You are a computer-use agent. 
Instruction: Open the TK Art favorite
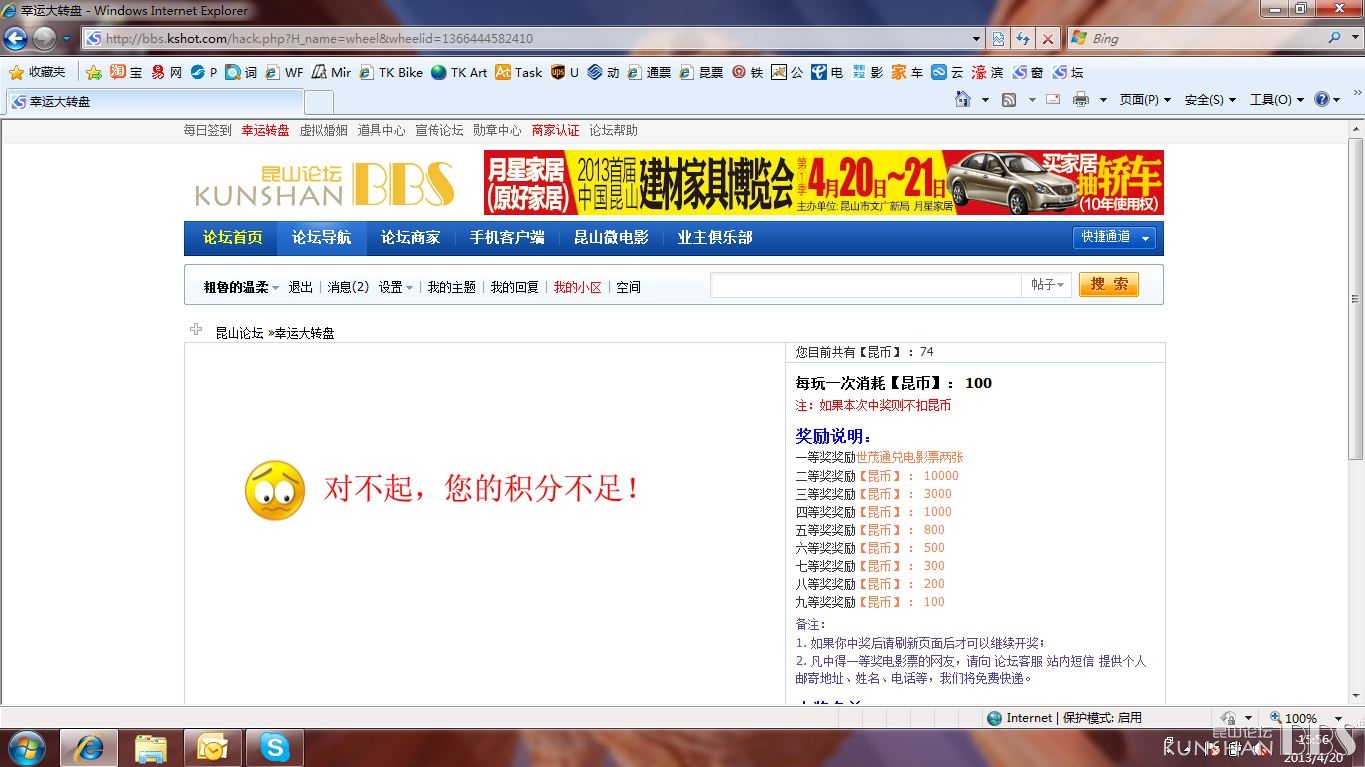[460, 72]
